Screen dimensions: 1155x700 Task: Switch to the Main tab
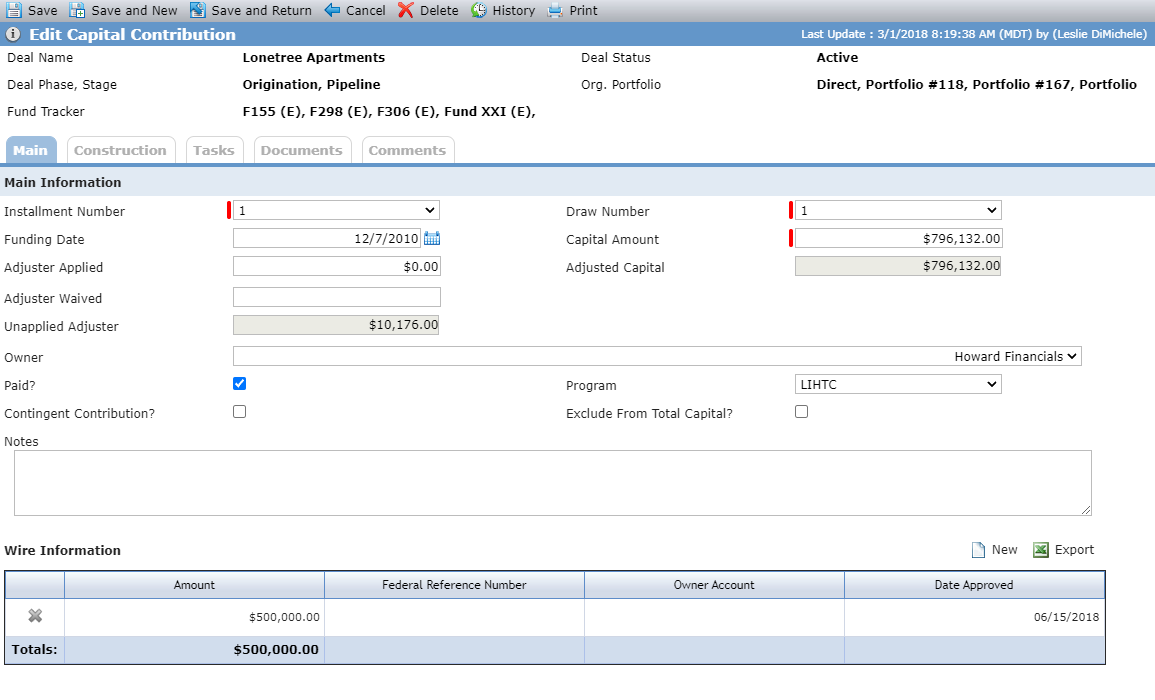[x=31, y=150]
